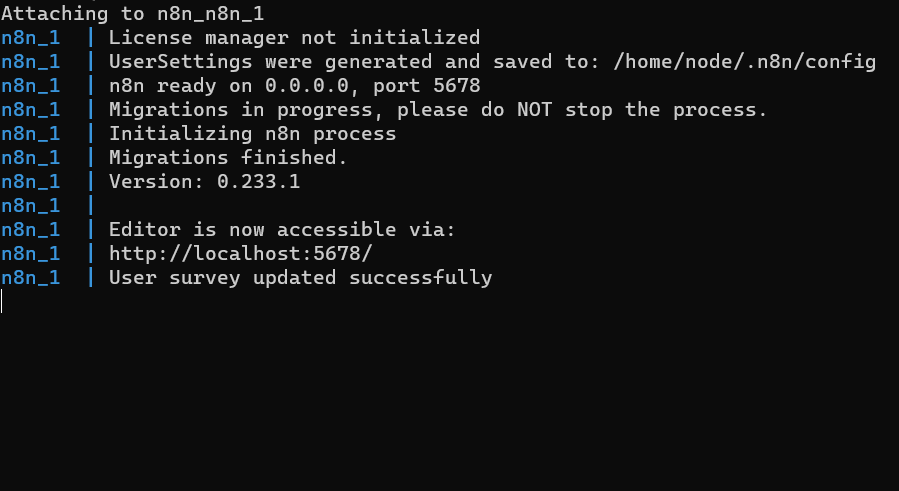Click the "Migrations finished." message

click(x=228, y=158)
